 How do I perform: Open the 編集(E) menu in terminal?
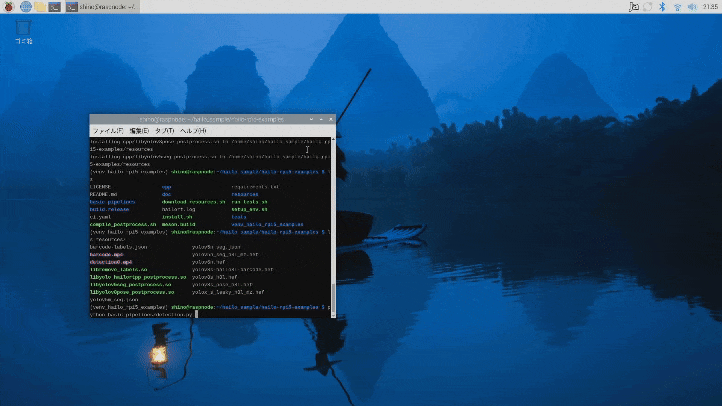coord(139,131)
